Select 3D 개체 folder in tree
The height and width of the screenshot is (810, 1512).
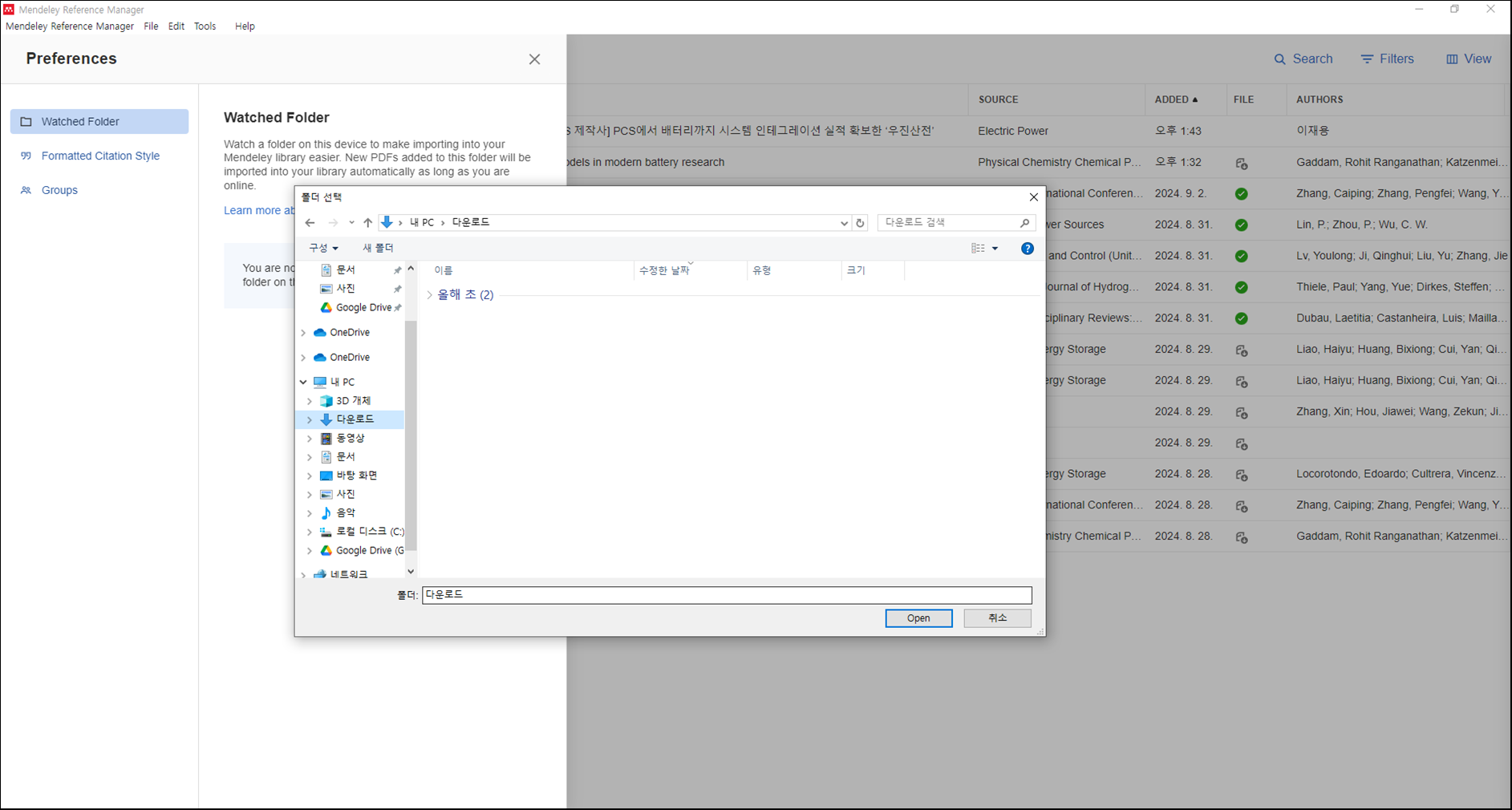[x=346, y=401]
